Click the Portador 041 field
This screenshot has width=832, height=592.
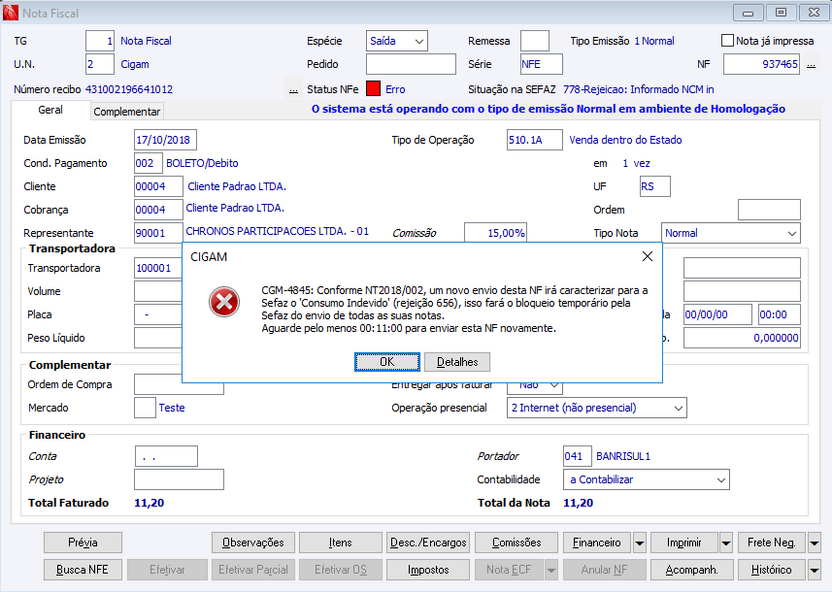click(x=577, y=456)
